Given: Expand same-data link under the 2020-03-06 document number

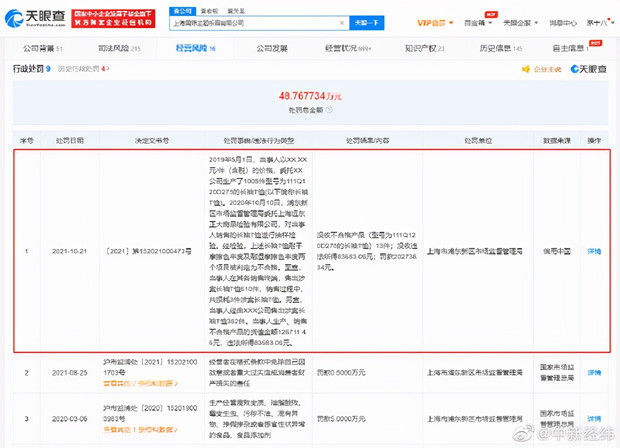Looking at the screenshot, I should (141, 429).
